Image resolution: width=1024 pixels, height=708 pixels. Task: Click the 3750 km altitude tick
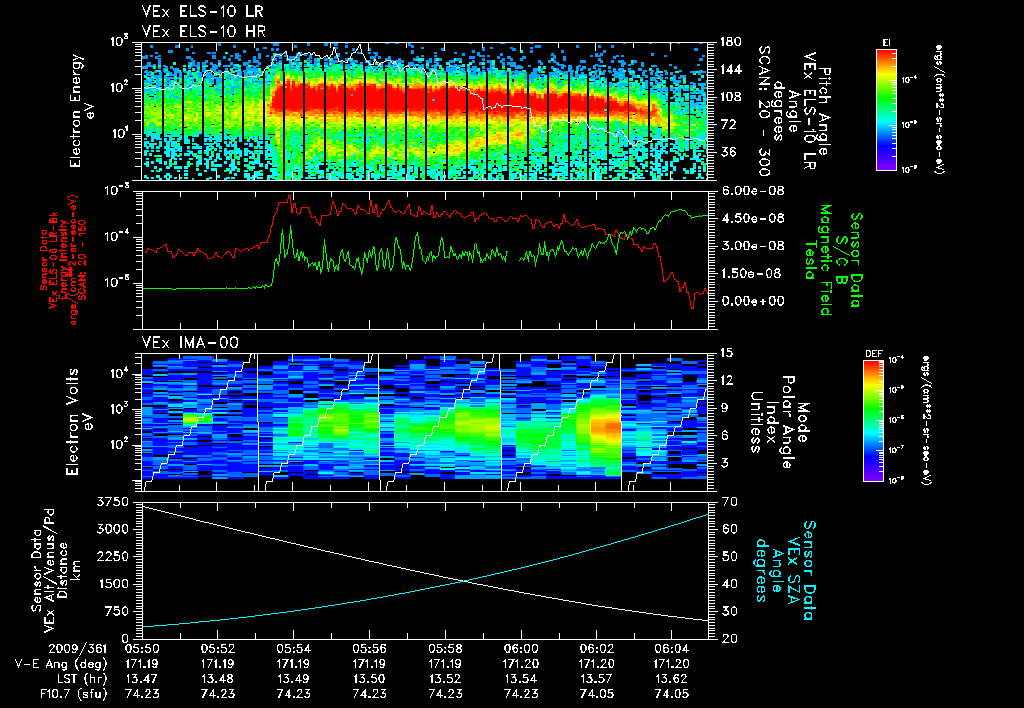(x=112, y=502)
